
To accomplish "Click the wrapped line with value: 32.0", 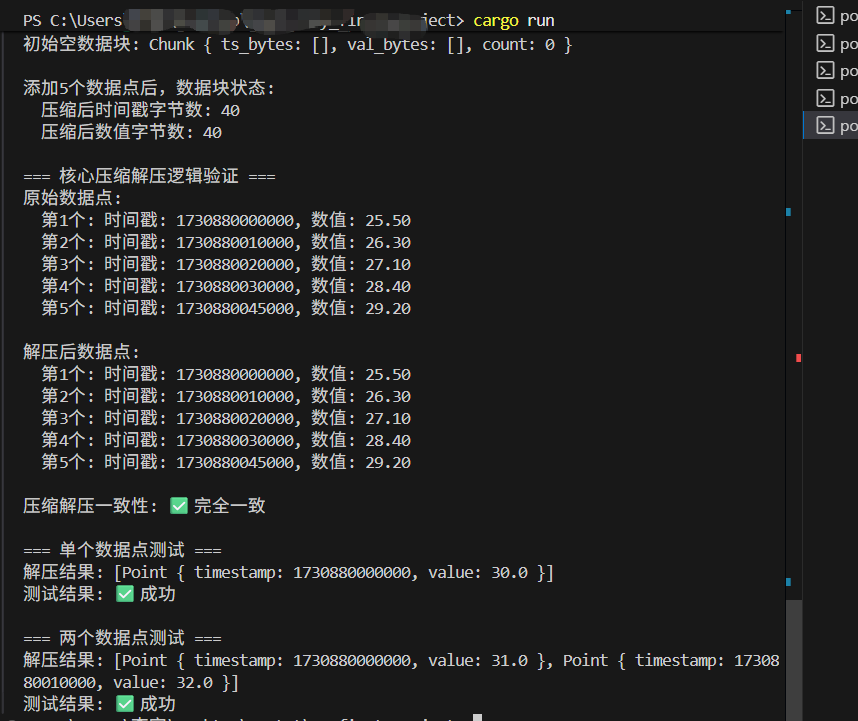I will point(131,682).
